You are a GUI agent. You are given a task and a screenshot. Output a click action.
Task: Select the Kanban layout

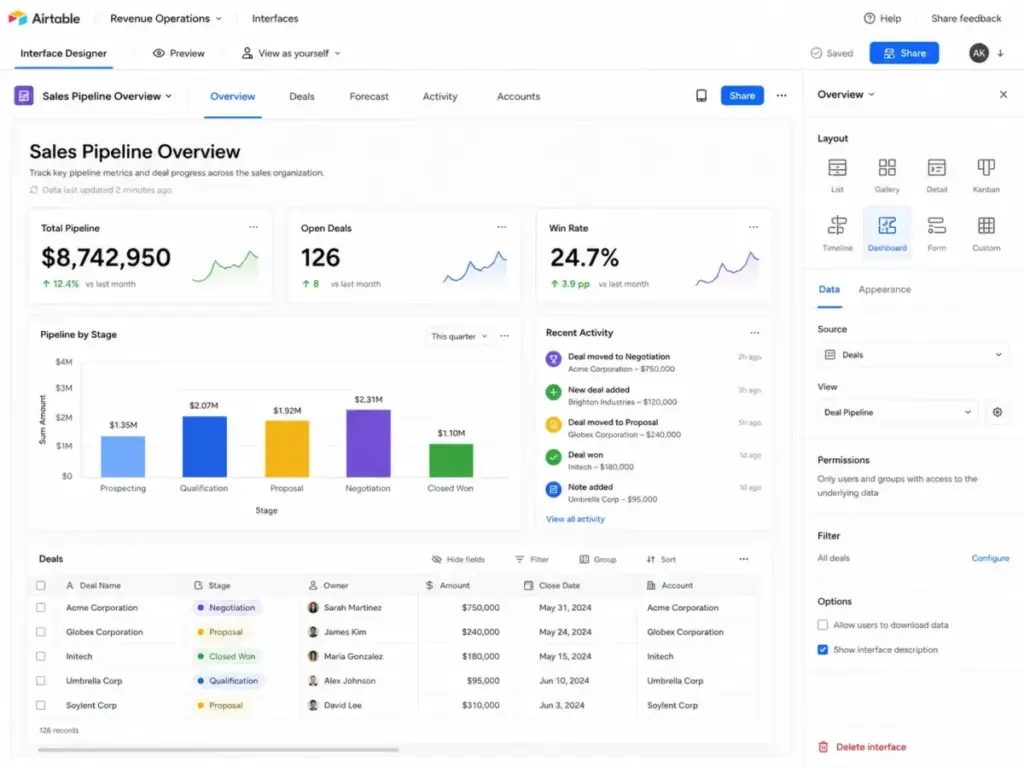(x=986, y=176)
